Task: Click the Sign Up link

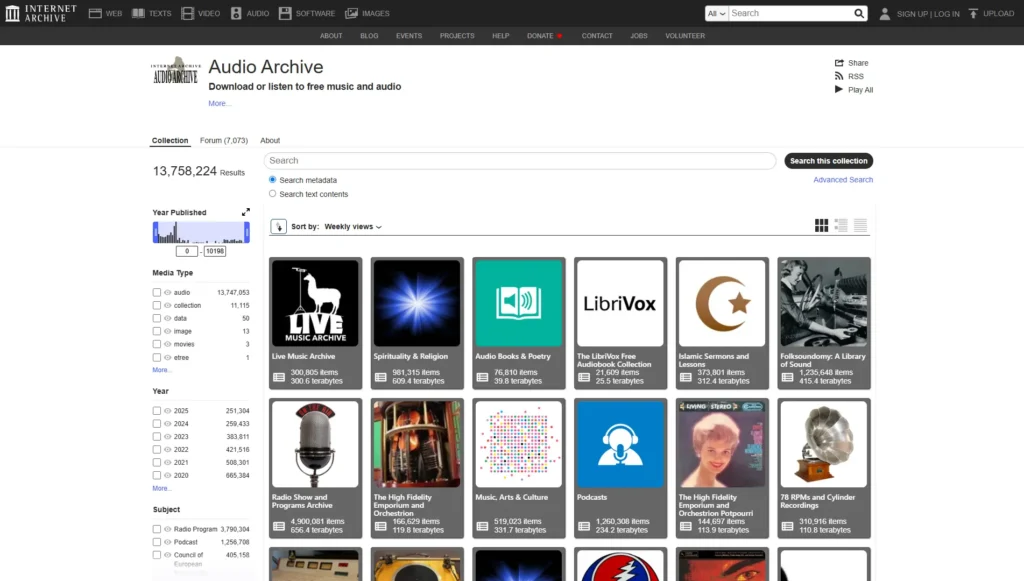Action: 912,14
